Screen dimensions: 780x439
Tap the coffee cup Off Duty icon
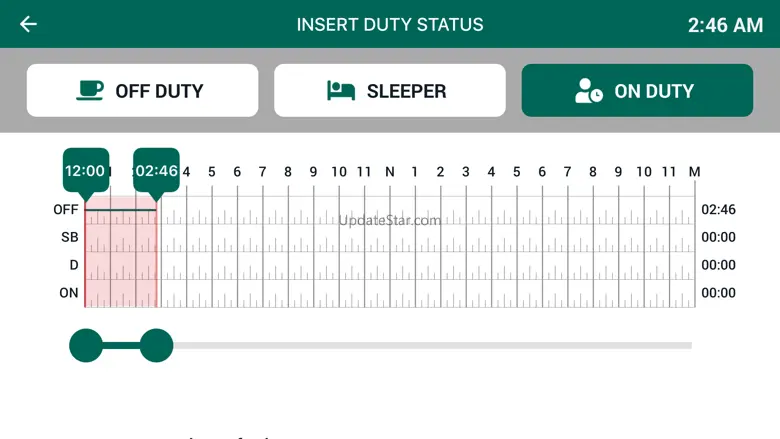(90, 90)
